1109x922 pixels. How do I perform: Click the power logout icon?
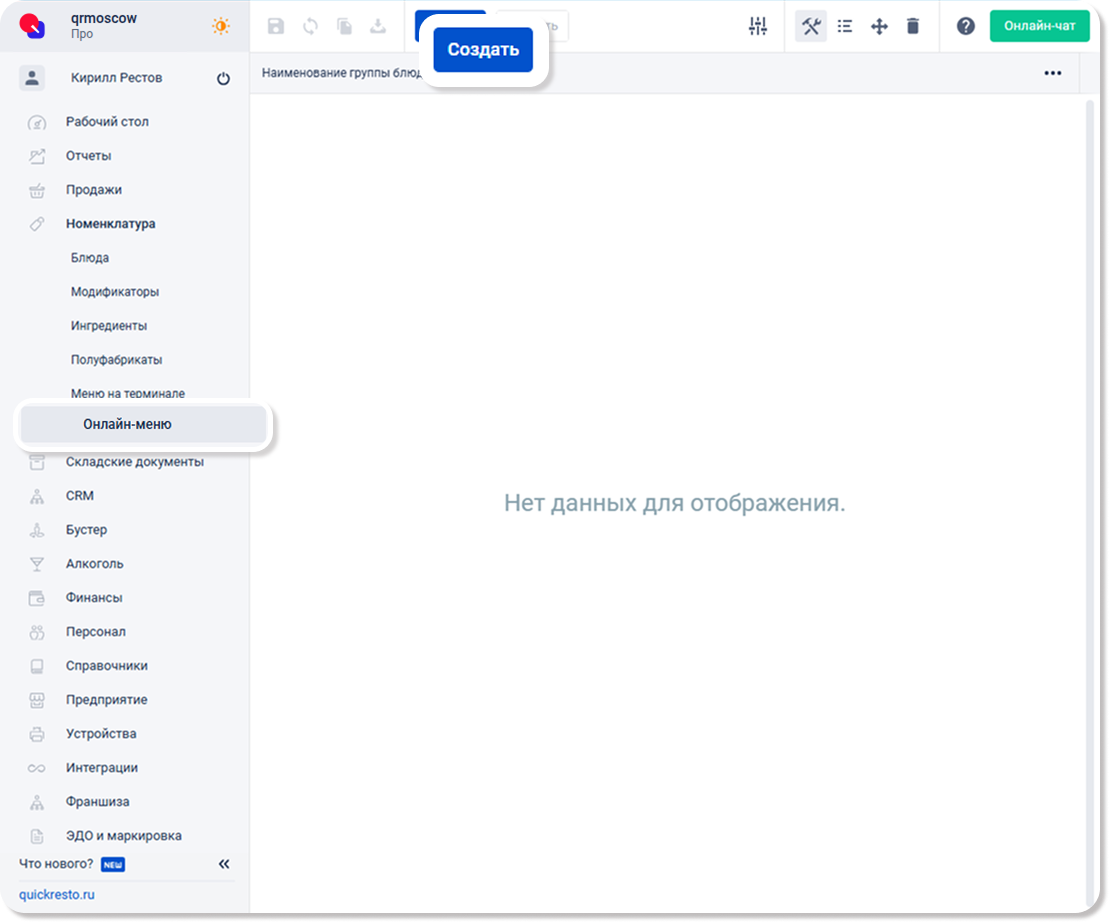[x=223, y=79]
